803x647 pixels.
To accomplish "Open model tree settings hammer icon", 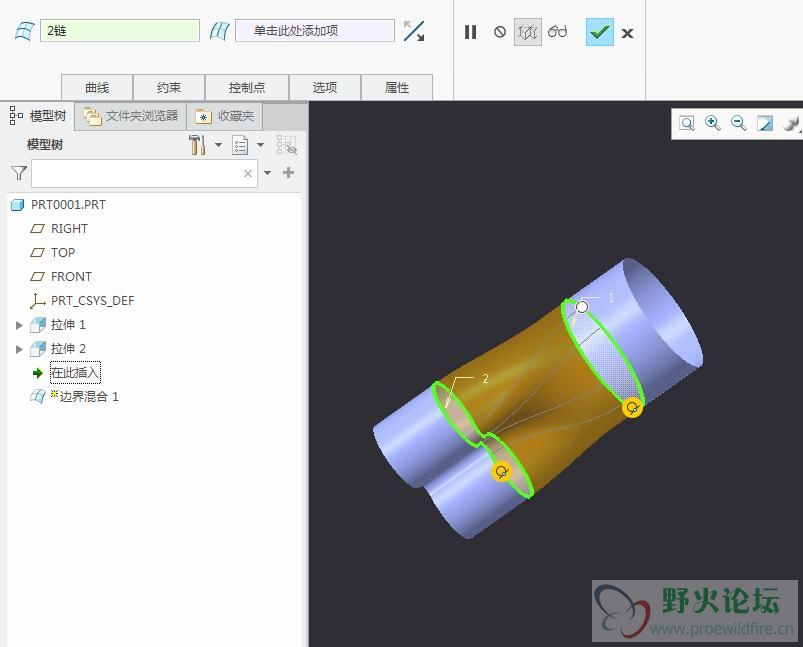I will tap(197, 145).
